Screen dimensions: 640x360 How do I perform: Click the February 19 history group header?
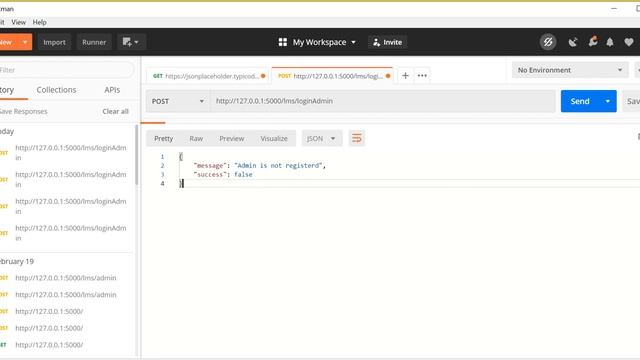17,262
